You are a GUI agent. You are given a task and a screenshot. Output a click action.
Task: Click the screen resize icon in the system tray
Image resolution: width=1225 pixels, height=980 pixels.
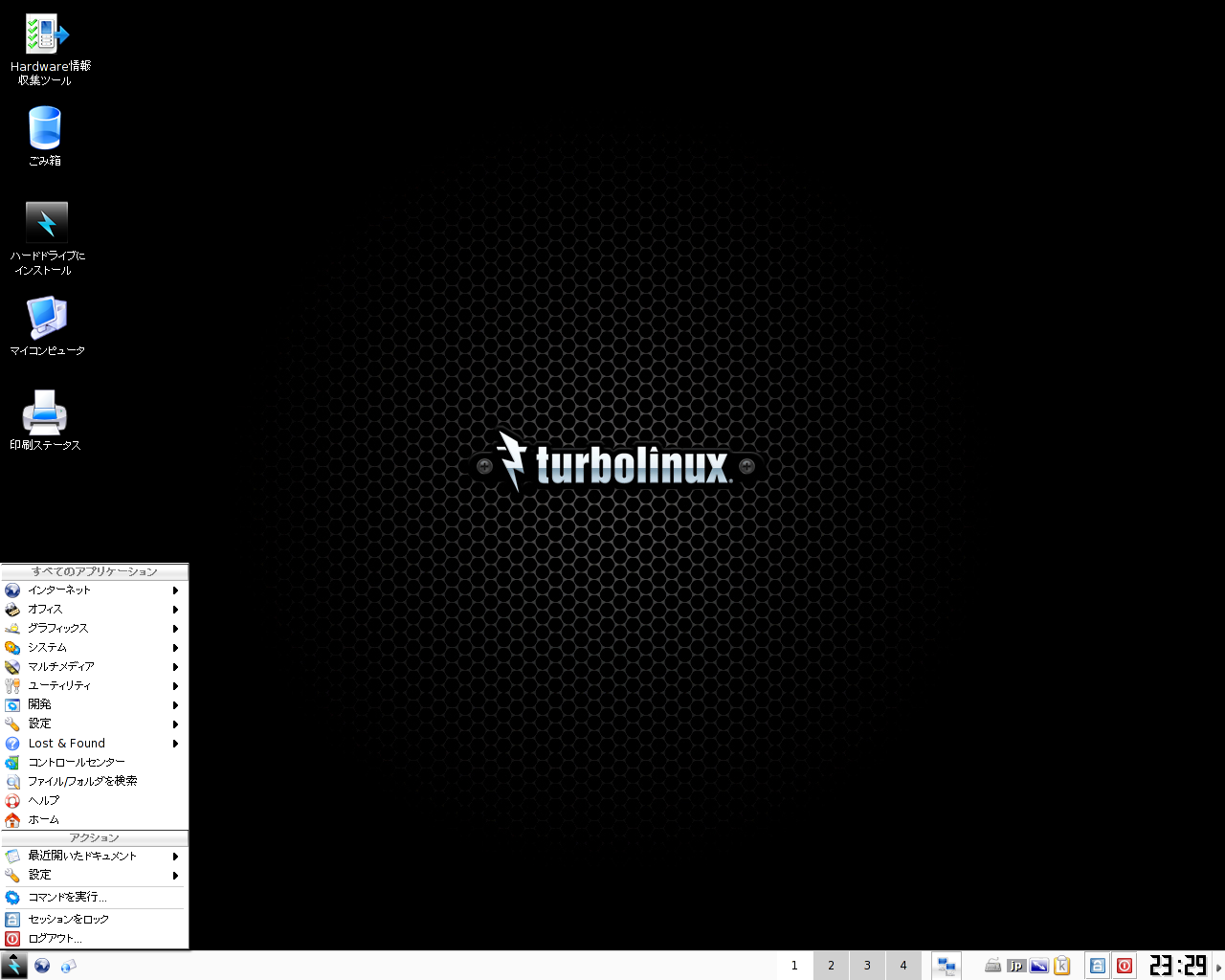[x=1039, y=966]
